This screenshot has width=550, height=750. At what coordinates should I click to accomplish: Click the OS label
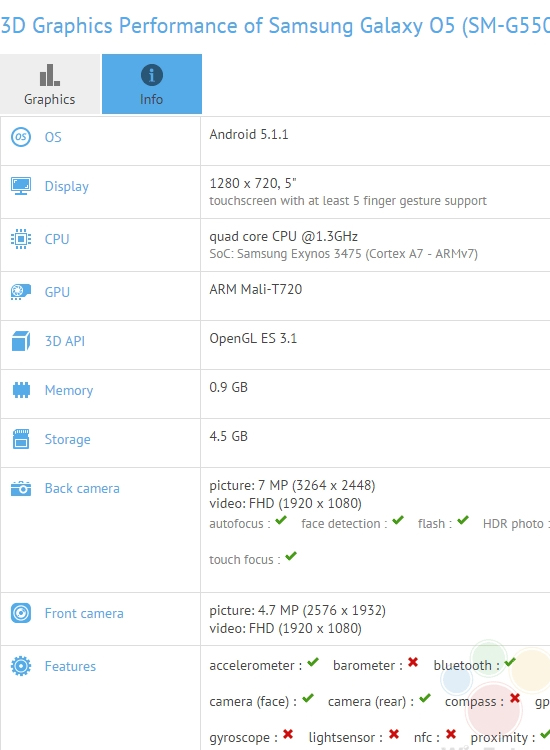pyautogui.click(x=53, y=137)
